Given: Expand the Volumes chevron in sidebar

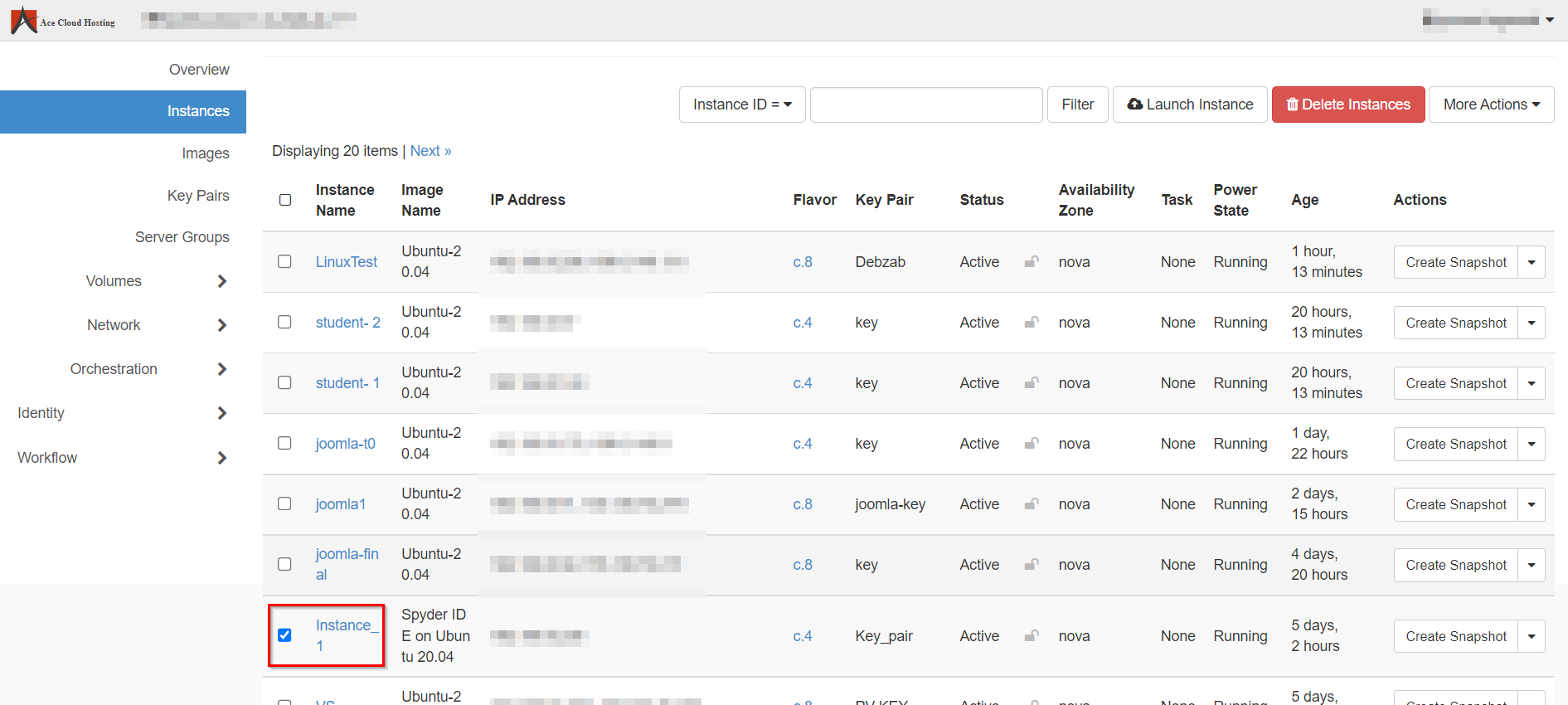Looking at the screenshot, I should point(221,281).
